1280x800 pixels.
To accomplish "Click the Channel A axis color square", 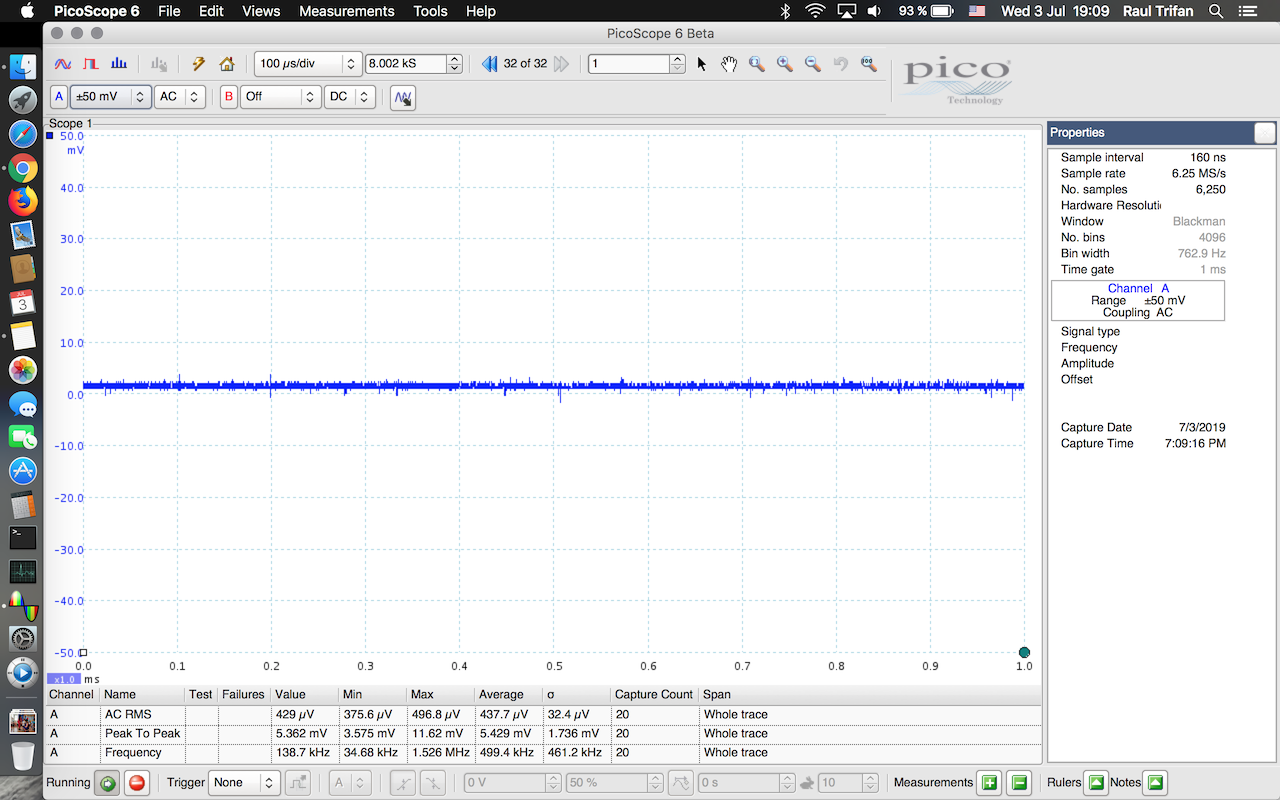I will click(x=51, y=136).
